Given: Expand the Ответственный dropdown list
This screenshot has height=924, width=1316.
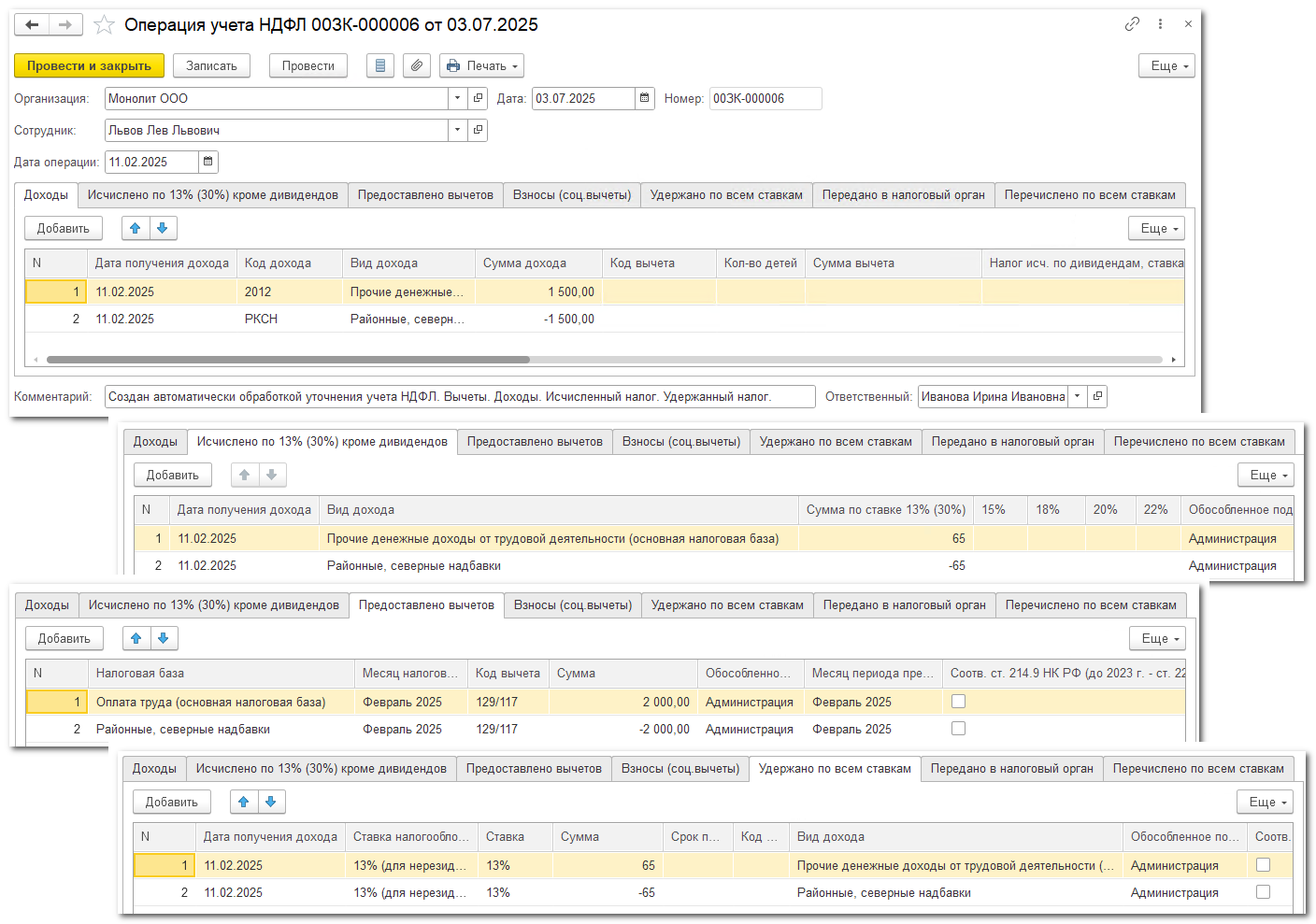Looking at the screenshot, I should [x=1077, y=396].
